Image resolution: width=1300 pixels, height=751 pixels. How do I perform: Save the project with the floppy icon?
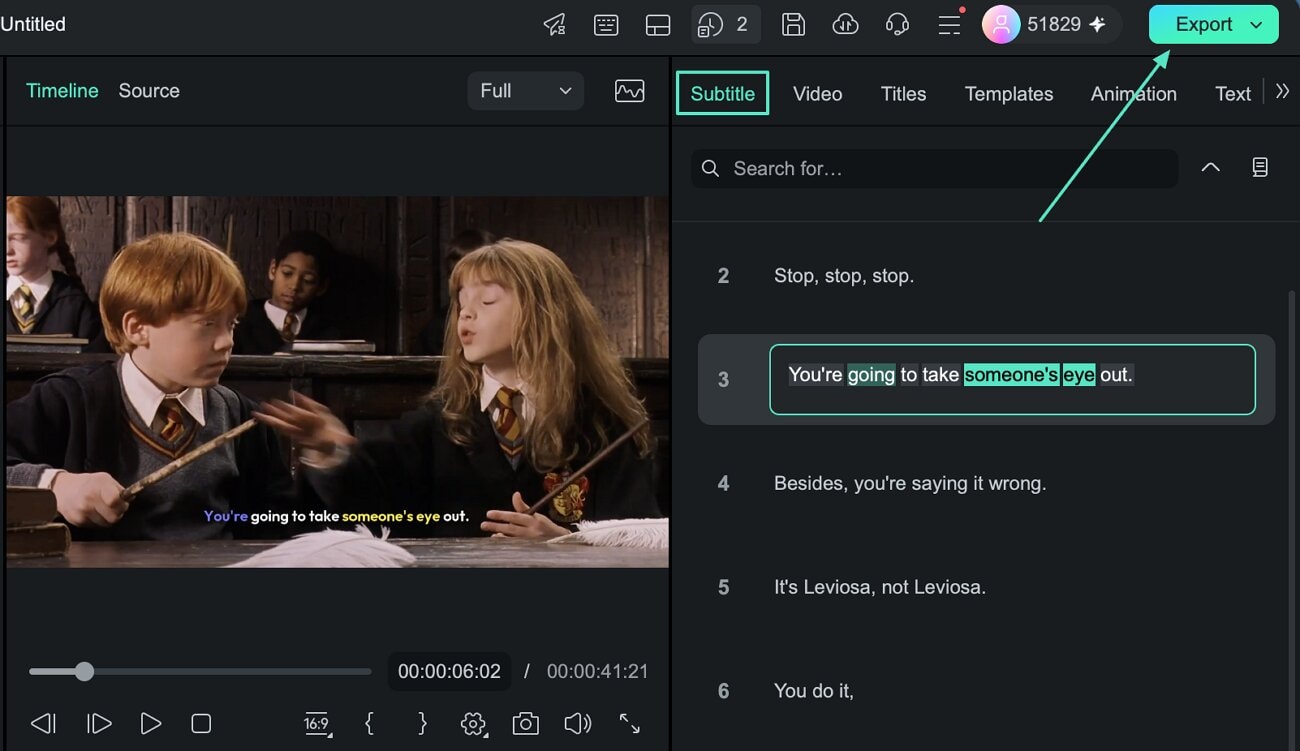click(793, 25)
